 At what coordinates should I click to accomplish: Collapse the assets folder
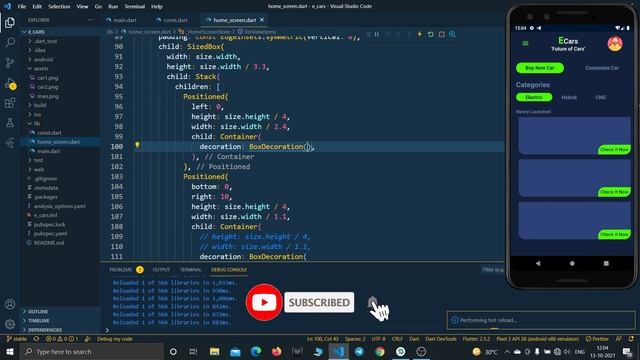point(60,69)
